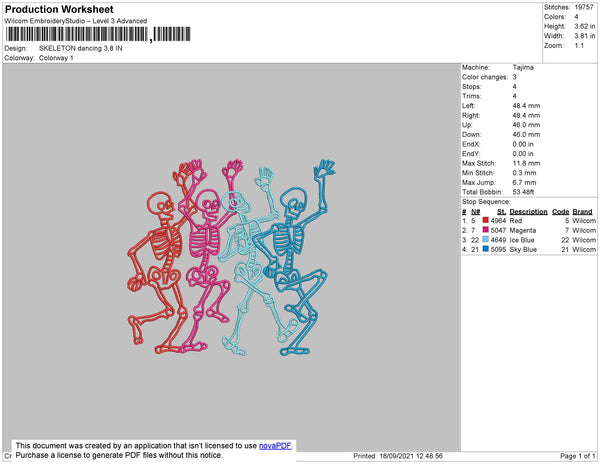Click stitch count '5047' in stop sequence
Screen dimensions: 600x464
click(498, 230)
